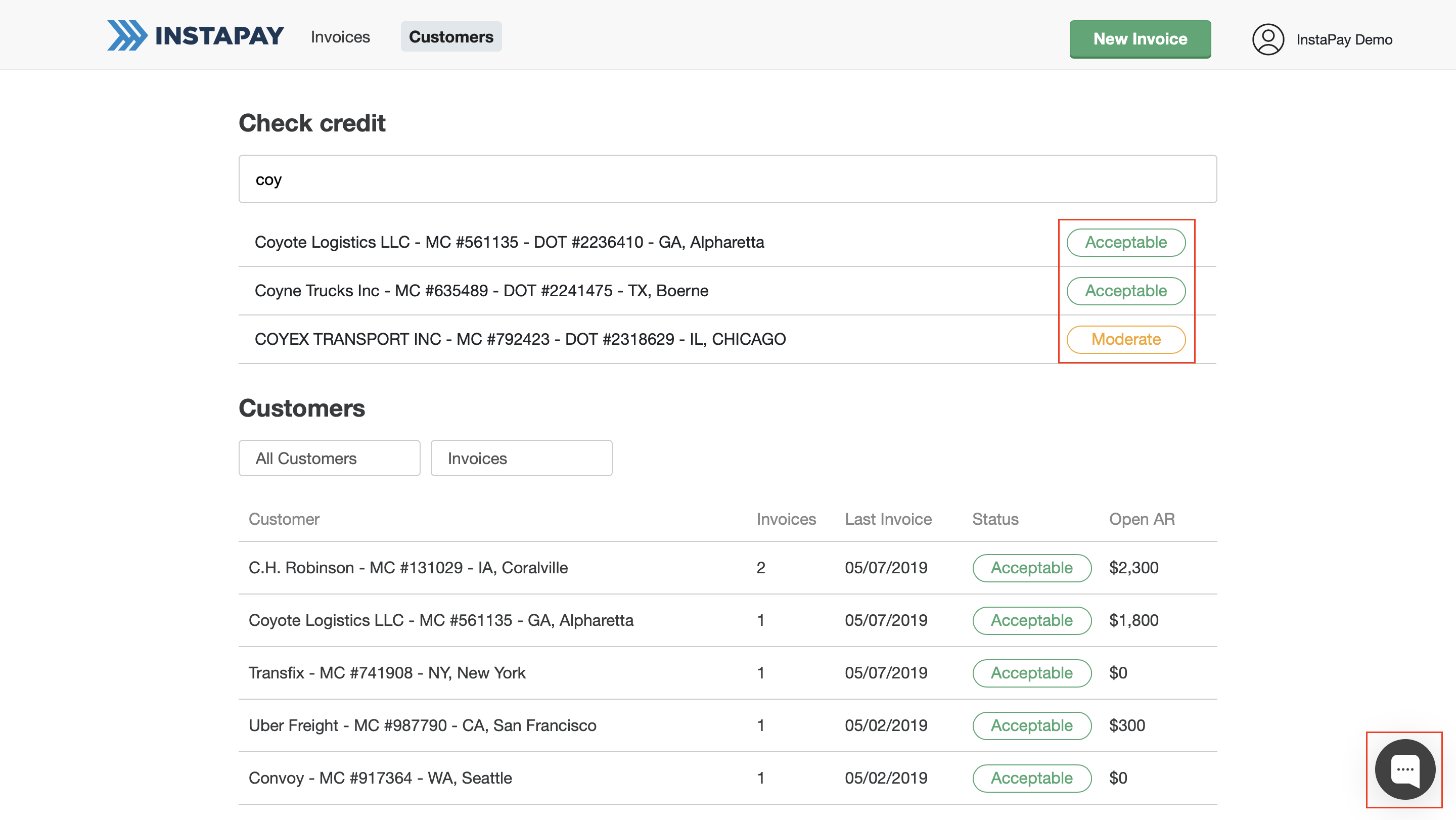Image resolution: width=1456 pixels, height=820 pixels.
Task: Sort by Open AR column header
Action: pyautogui.click(x=1142, y=519)
